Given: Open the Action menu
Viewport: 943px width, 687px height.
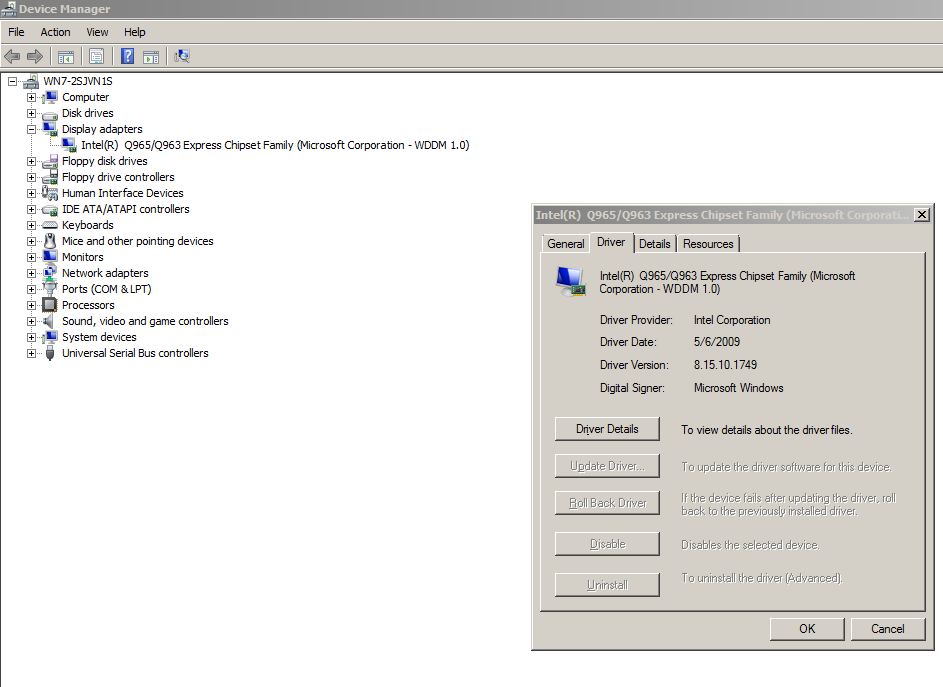Looking at the screenshot, I should click(55, 32).
